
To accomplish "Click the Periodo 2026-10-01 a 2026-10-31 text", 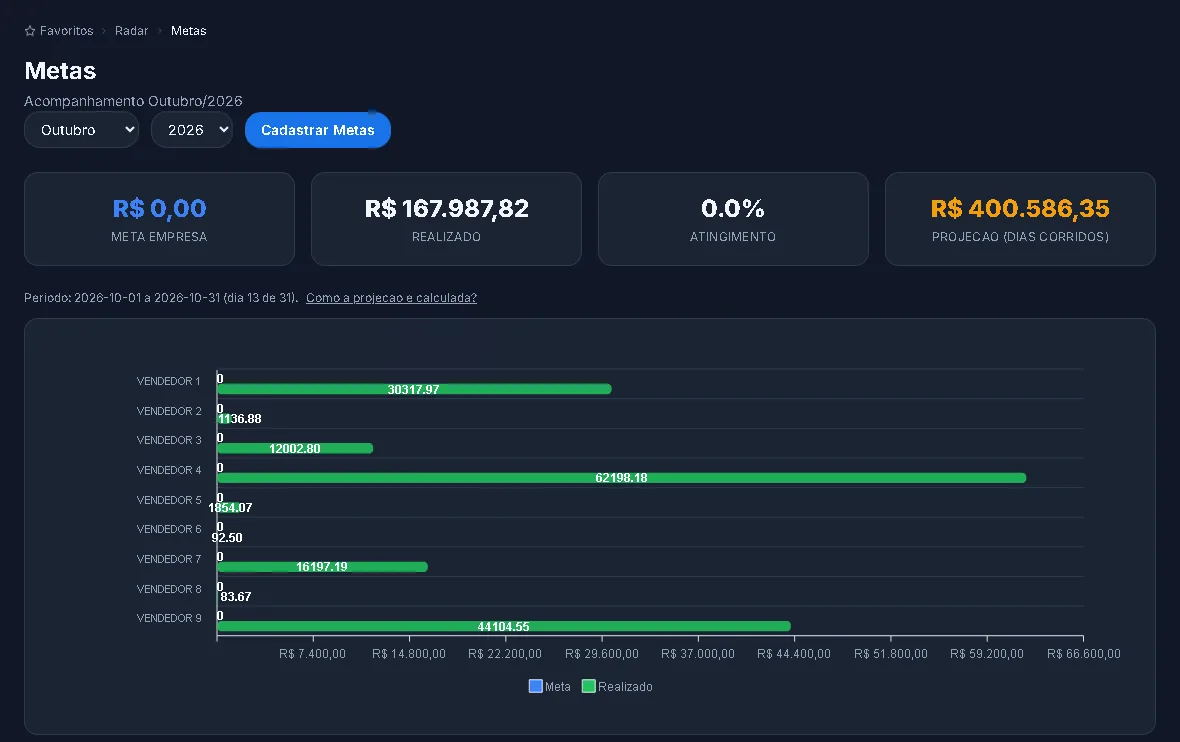I will (161, 298).
